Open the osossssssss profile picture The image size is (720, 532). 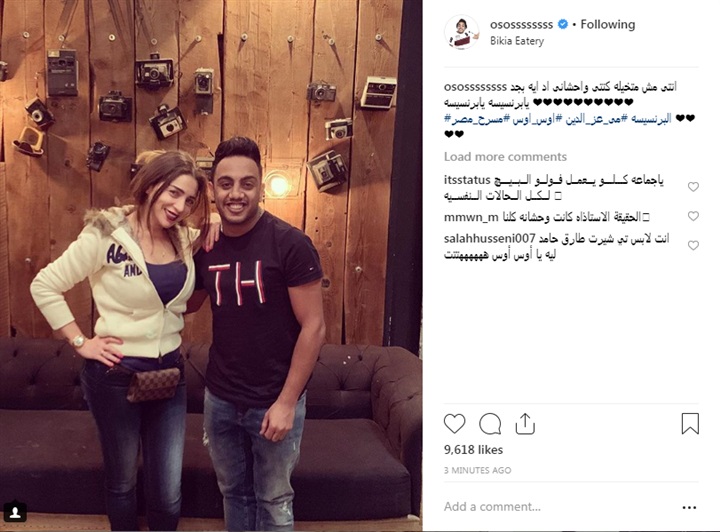click(x=461, y=32)
